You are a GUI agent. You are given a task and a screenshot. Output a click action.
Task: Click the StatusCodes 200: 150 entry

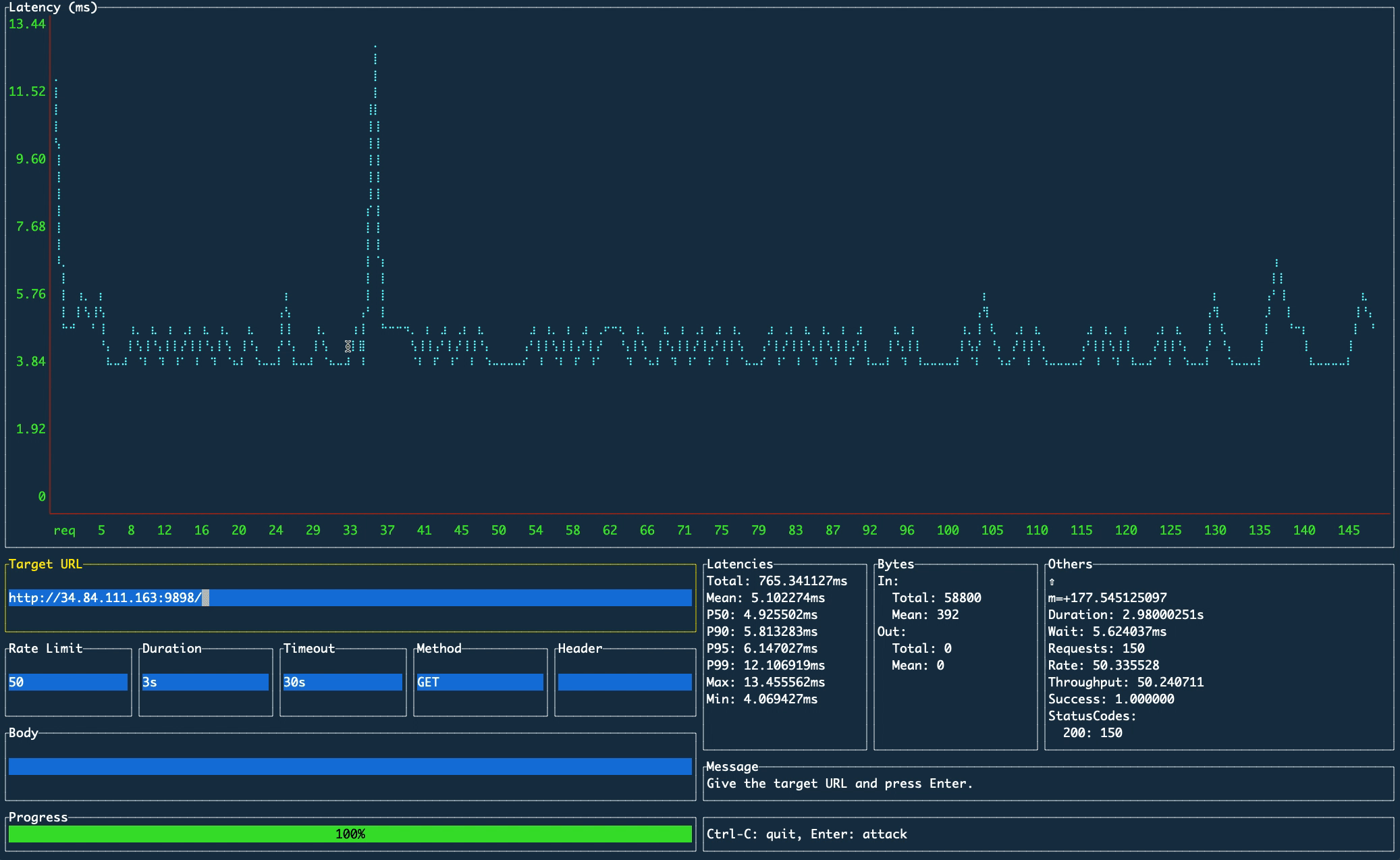pyautogui.click(x=1092, y=732)
